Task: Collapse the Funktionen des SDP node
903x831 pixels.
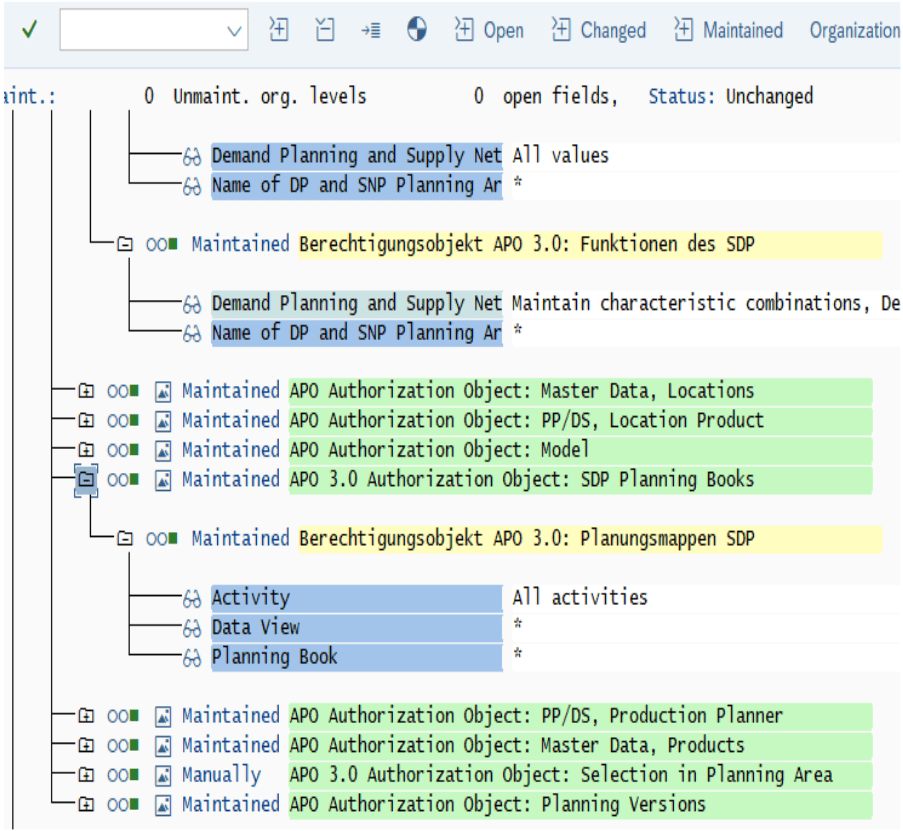Action: click(x=124, y=244)
